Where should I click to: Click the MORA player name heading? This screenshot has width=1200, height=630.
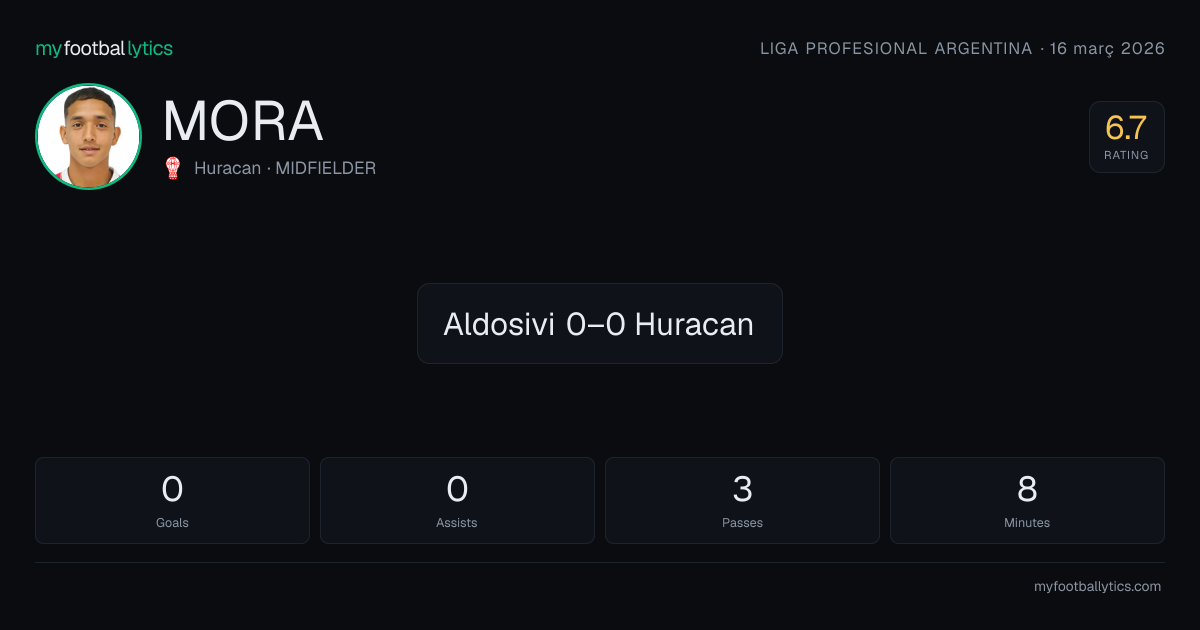[x=243, y=122]
